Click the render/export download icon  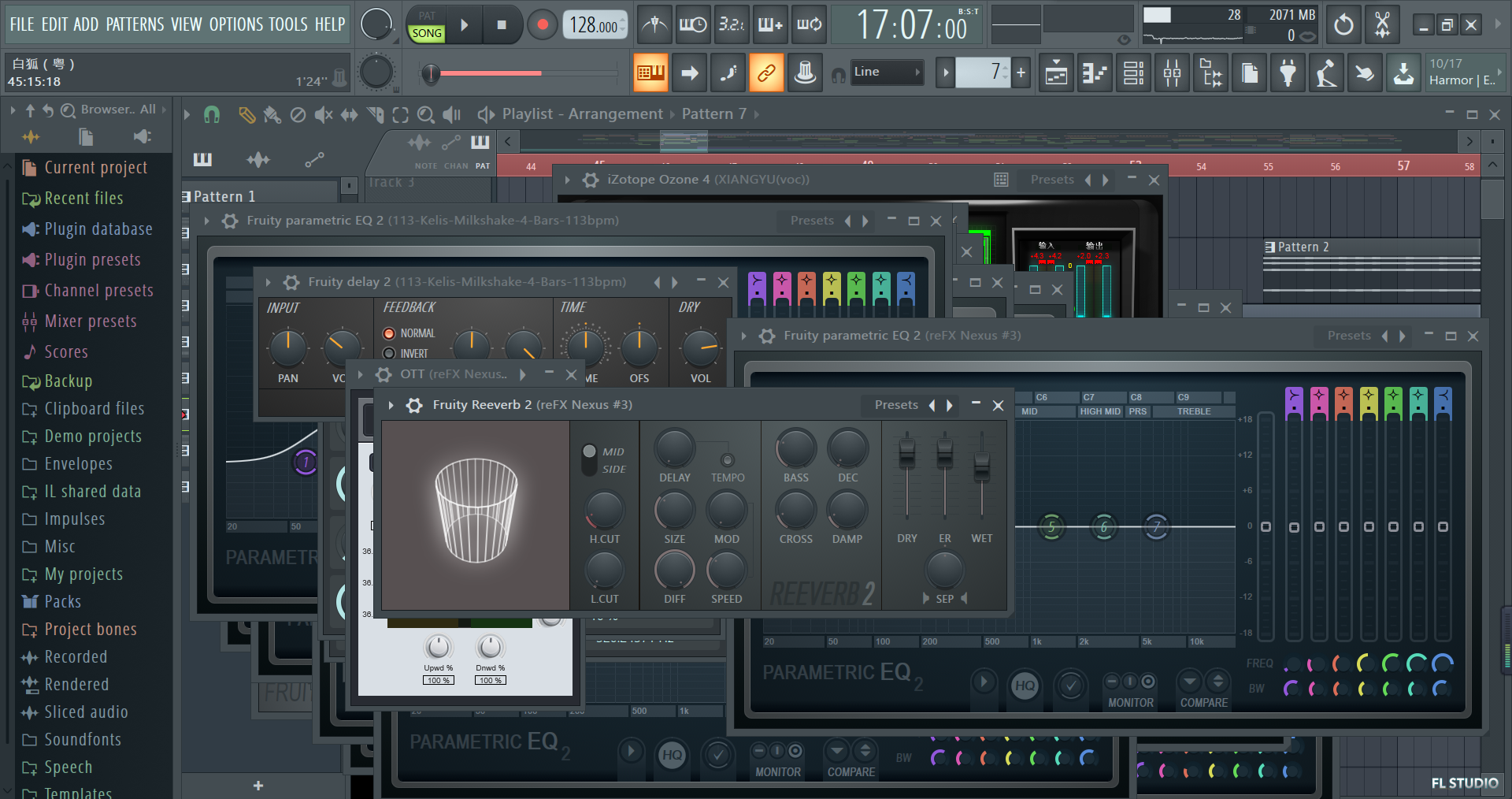pos(1403,74)
